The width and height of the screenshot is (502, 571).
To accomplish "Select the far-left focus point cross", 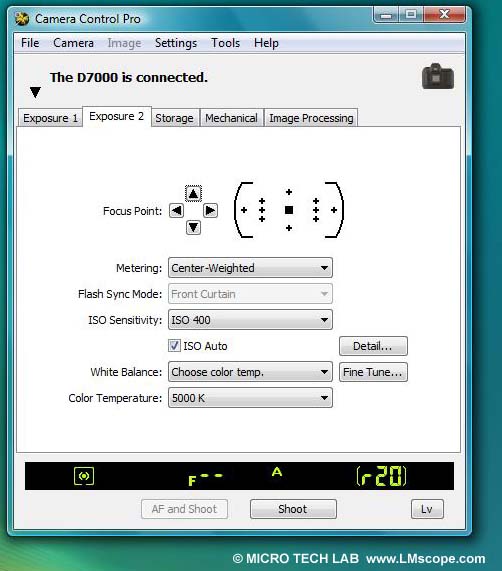I will click(x=244, y=210).
